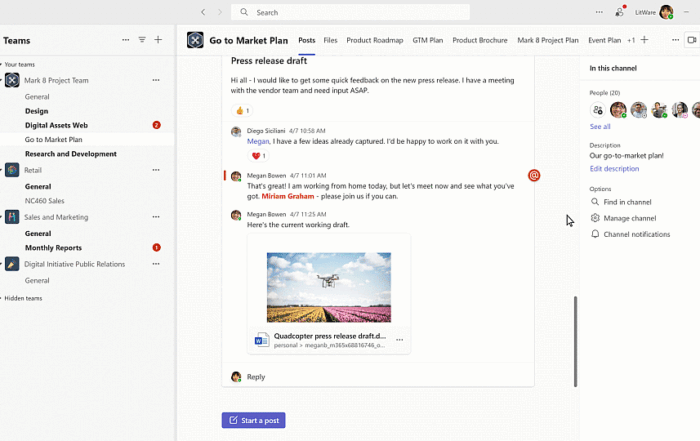Show the +1 overflow tabs

point(631,40)
